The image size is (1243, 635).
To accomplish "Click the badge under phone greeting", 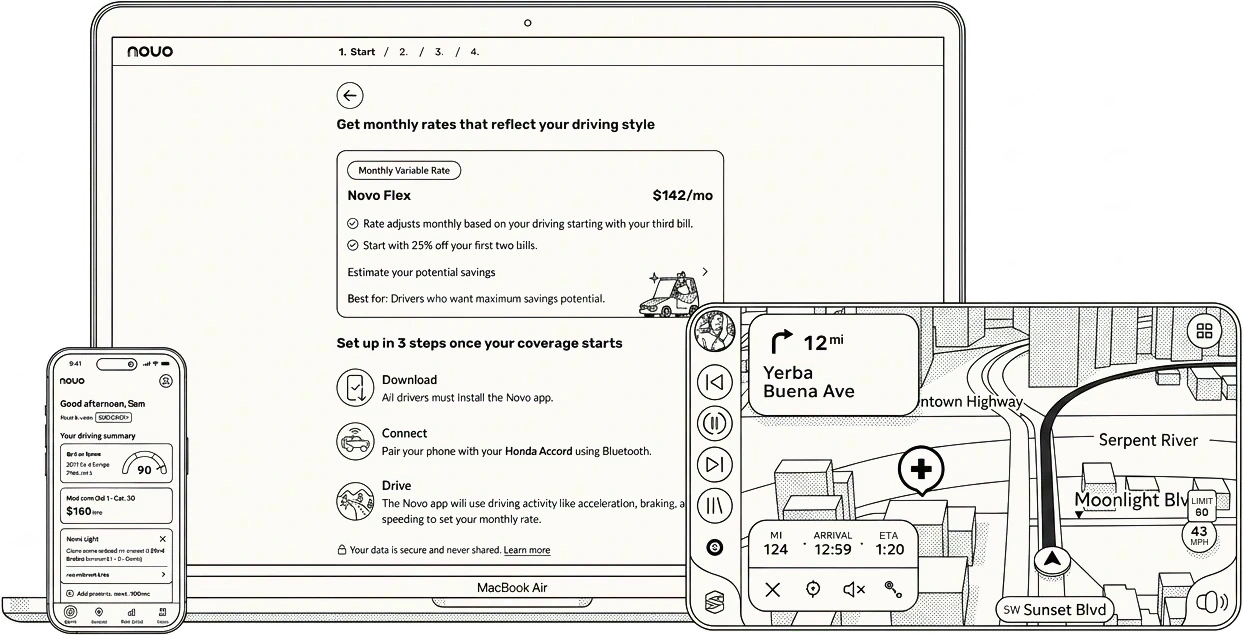I will [x=113, y=417].
